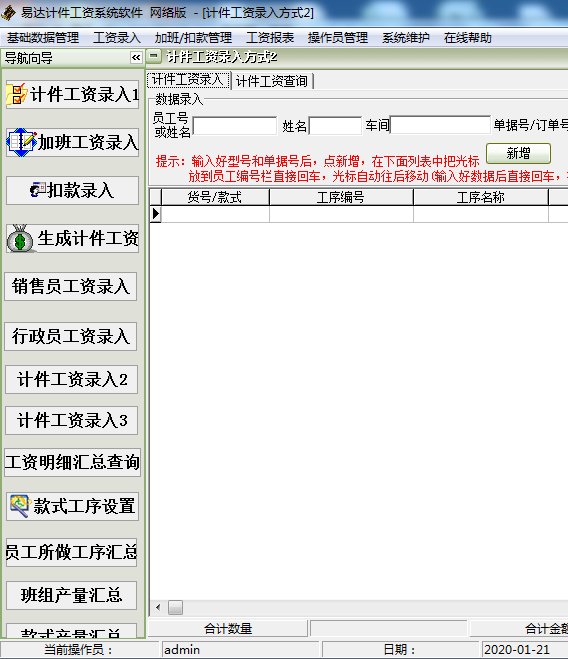This screenshot has width=568, height=659.
Task: Click the 工序编号 column header
Action: coord(341,197)
